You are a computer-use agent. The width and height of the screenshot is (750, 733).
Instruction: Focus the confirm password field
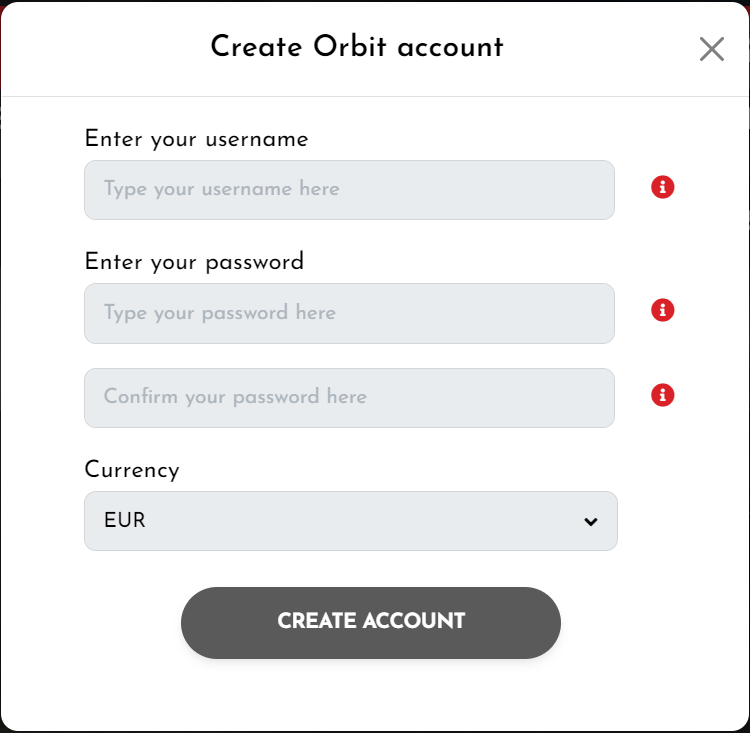(349, 398)
